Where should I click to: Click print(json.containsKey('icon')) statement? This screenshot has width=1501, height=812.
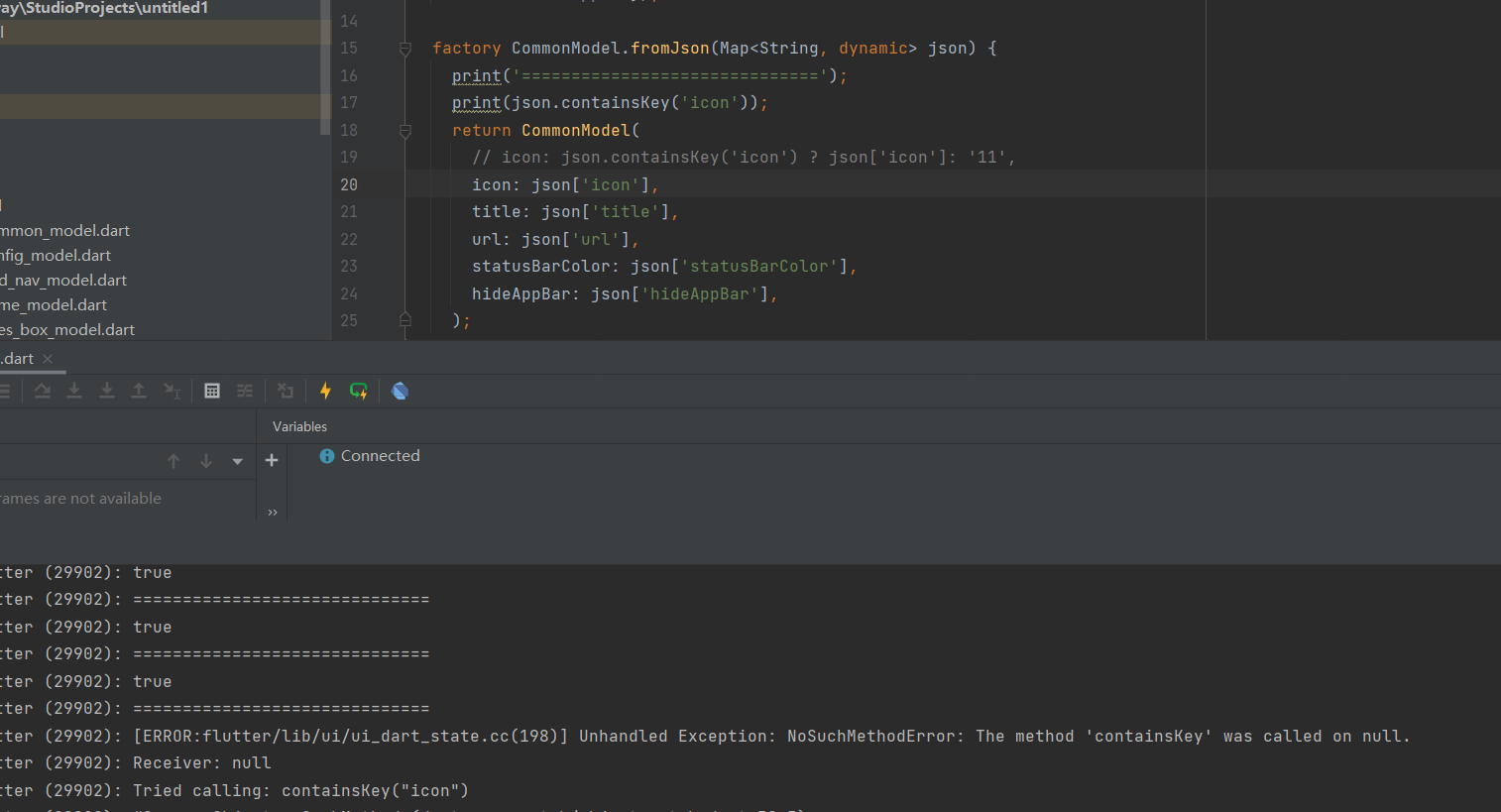610,103
